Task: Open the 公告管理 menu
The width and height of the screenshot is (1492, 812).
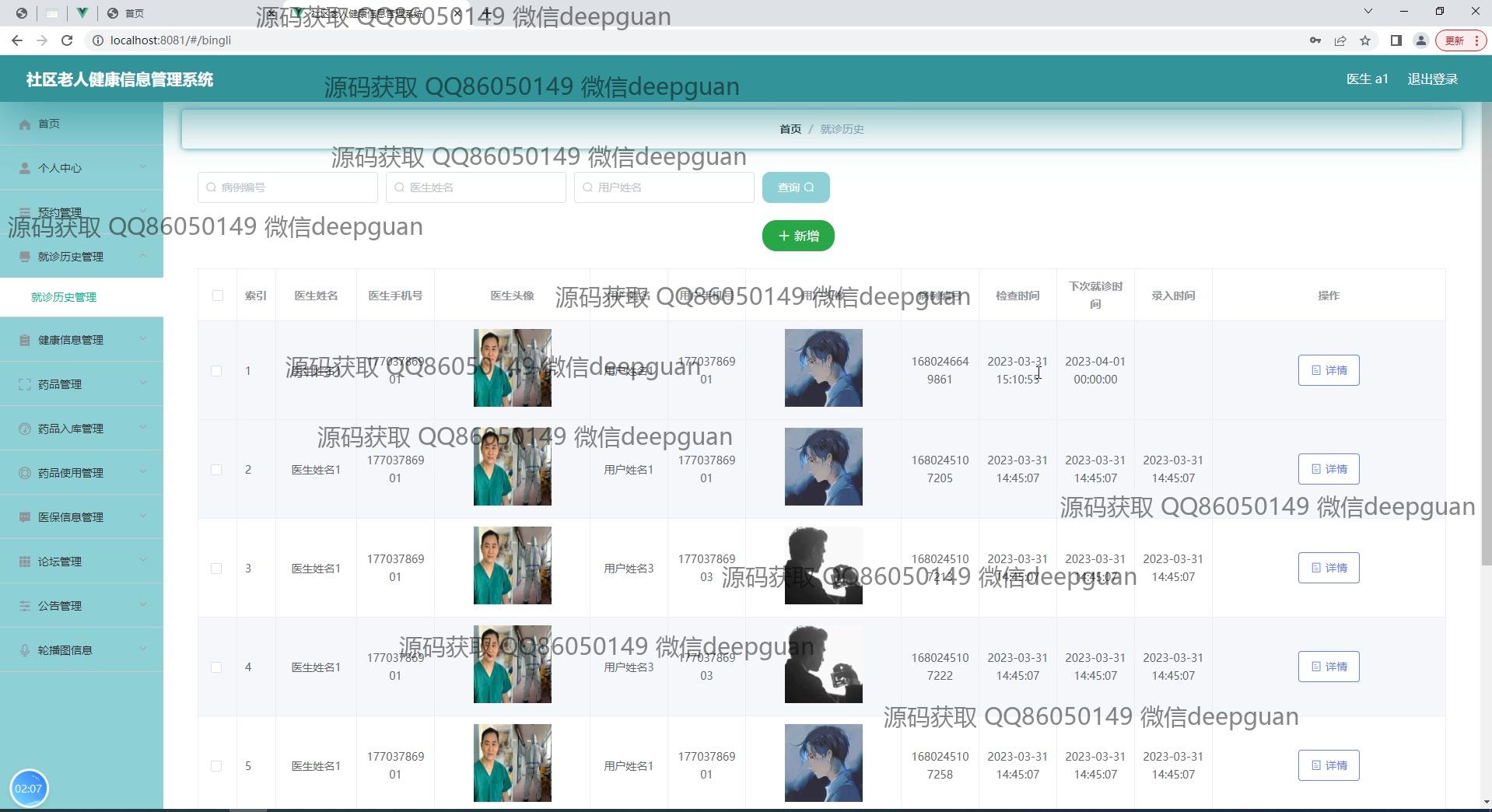Action: pos(60,606)
